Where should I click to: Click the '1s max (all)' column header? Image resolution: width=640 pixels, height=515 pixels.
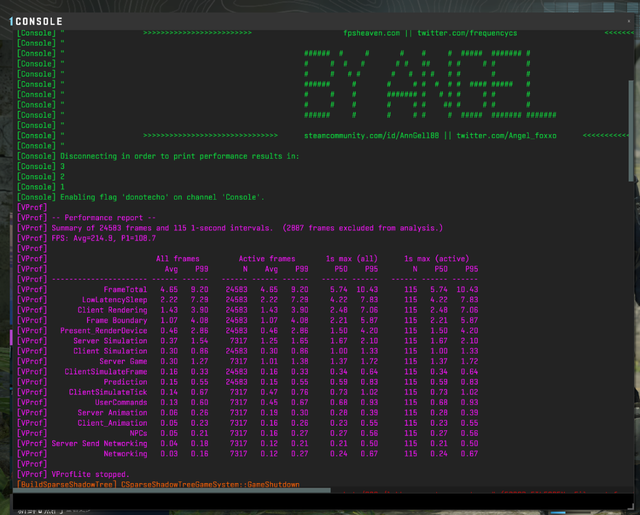tap(351, 259)
